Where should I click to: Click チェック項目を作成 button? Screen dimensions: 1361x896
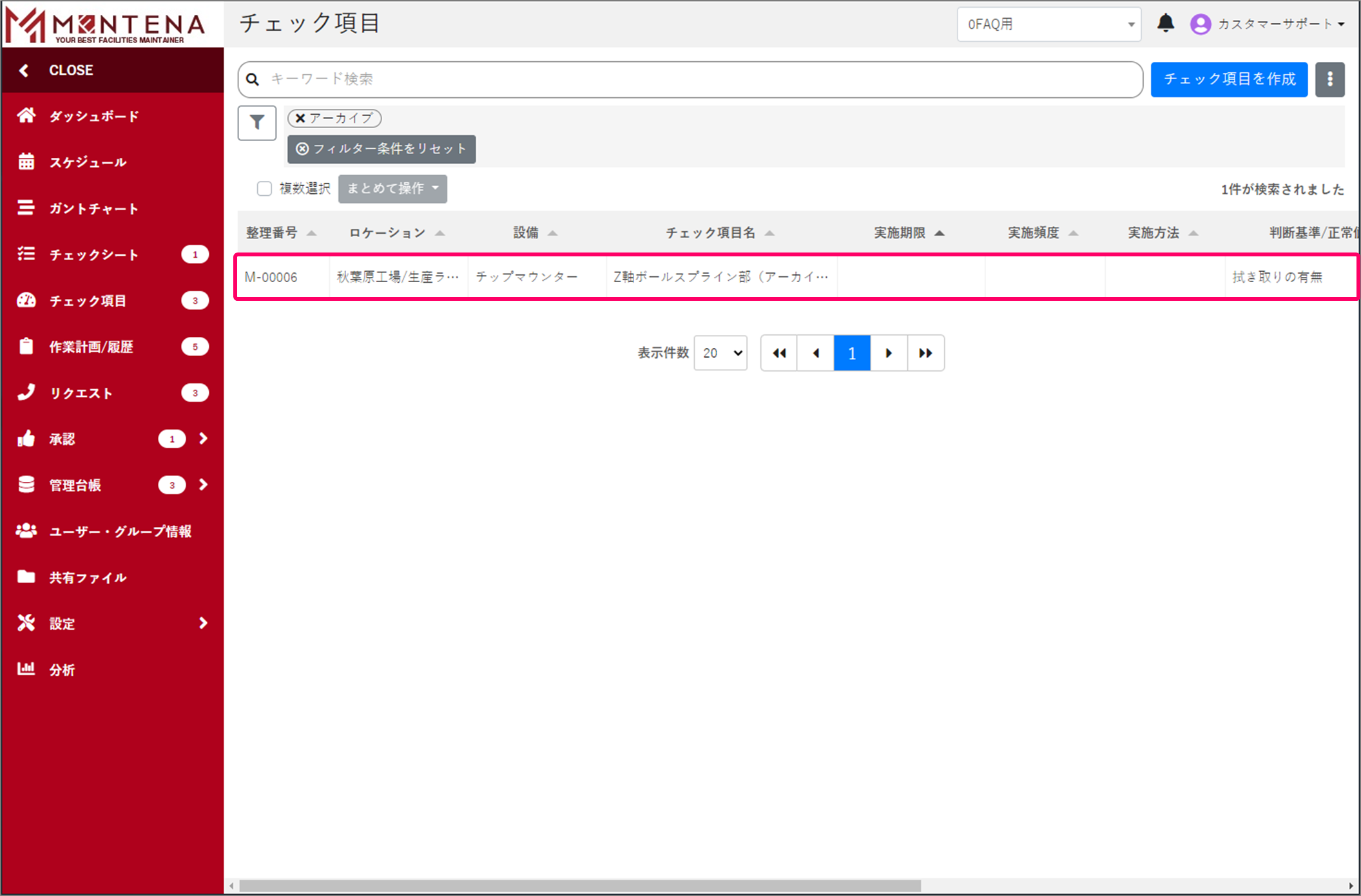point(1228,79)
